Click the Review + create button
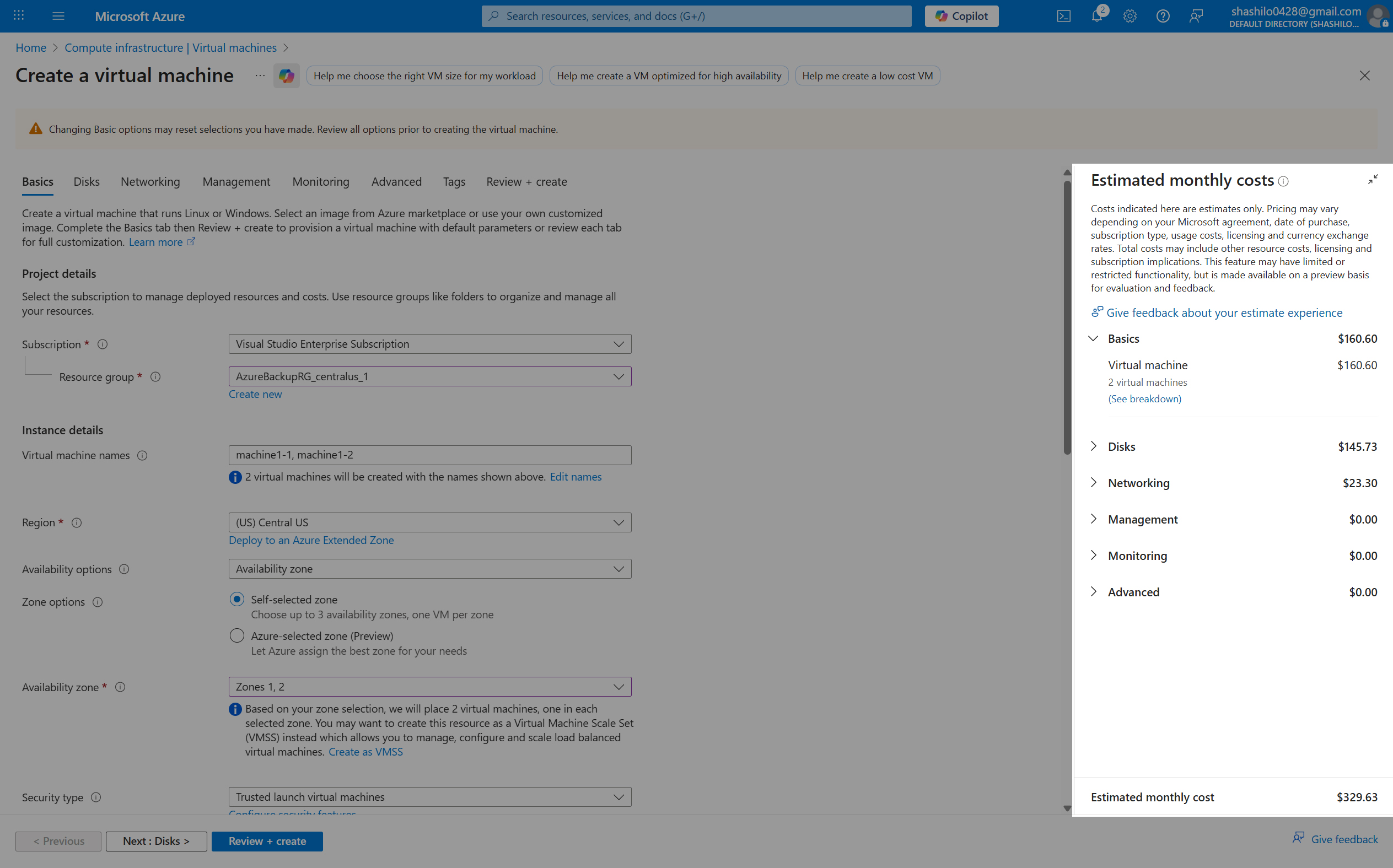The image size is (1393, 868). 267,840
